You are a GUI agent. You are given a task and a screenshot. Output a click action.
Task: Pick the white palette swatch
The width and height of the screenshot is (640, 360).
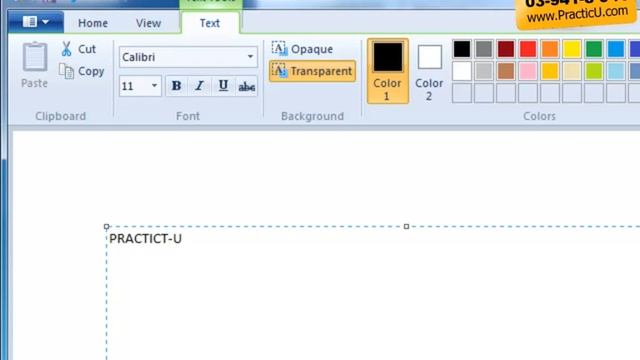462,71
